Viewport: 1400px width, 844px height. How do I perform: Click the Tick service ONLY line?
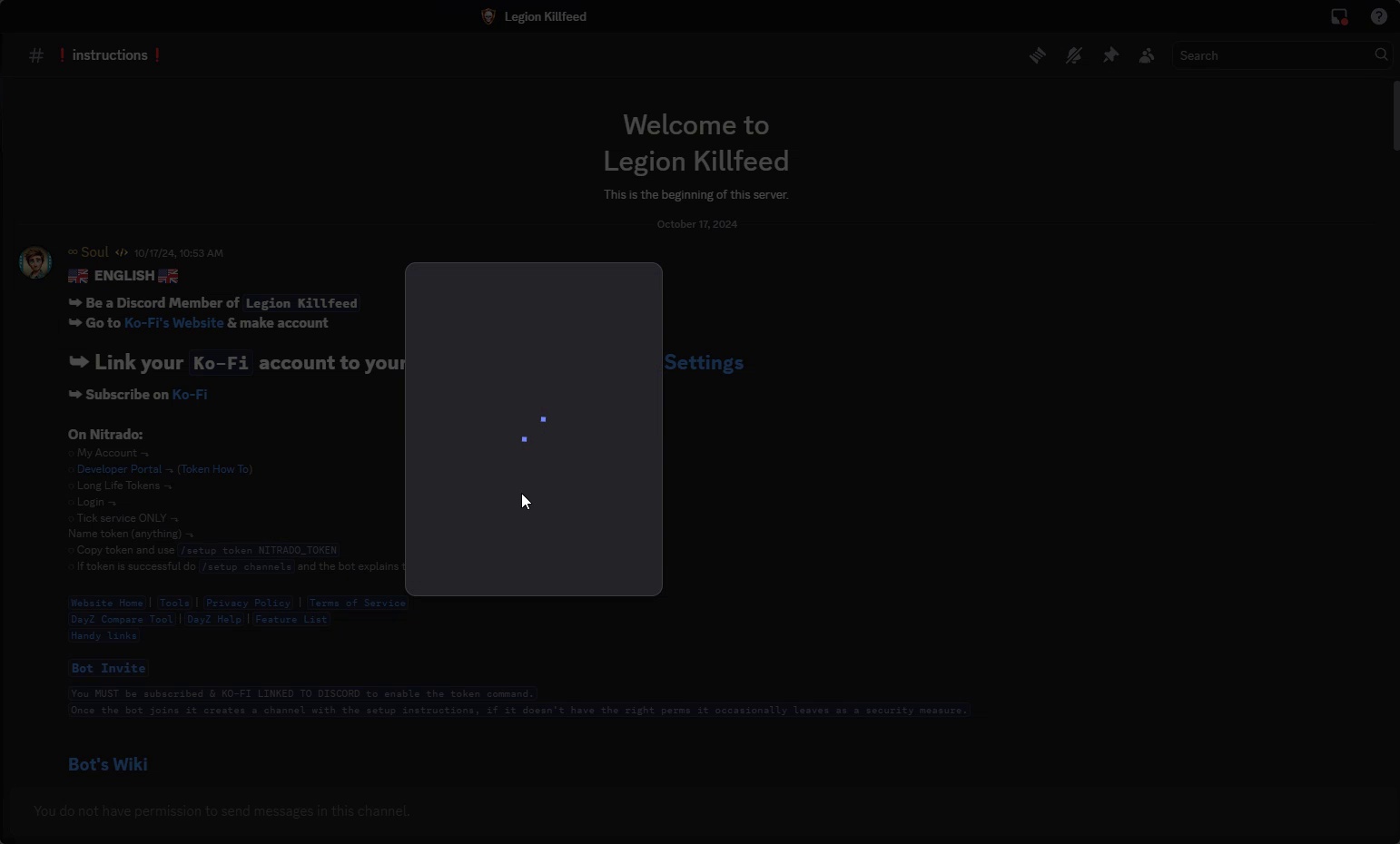[x=123, y=519]
